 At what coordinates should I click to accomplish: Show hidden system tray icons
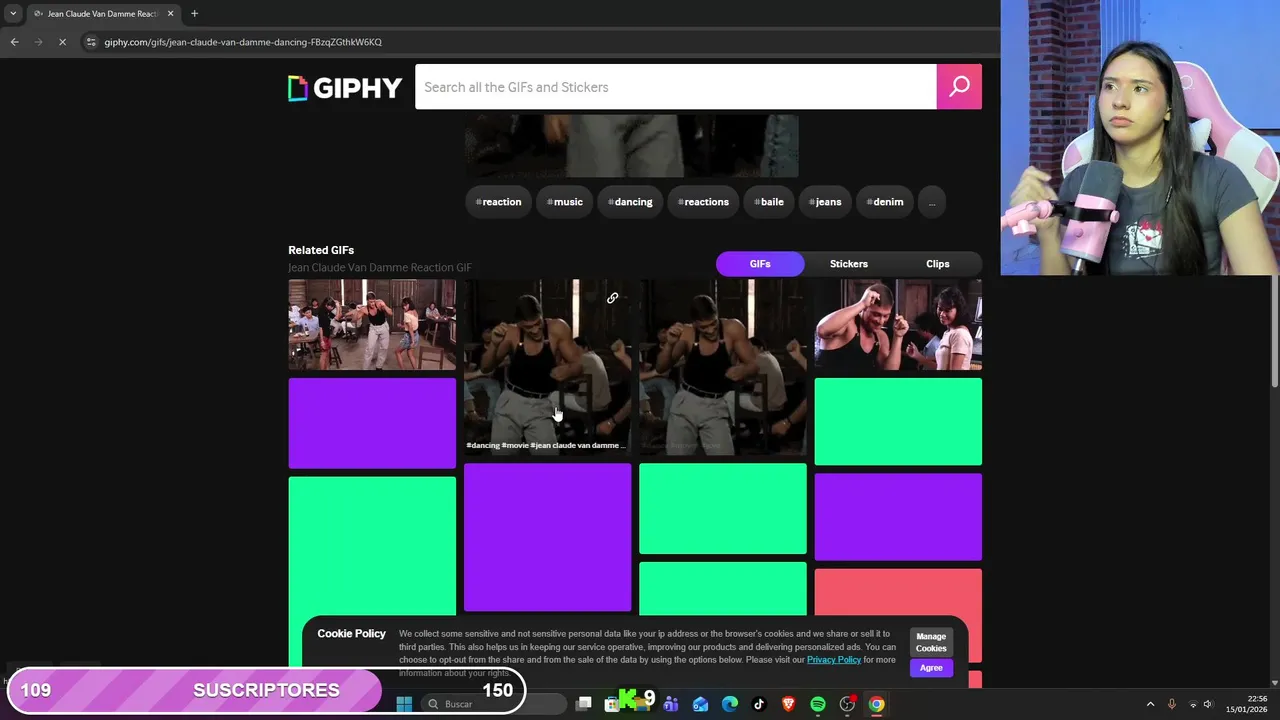(1150, 704)
